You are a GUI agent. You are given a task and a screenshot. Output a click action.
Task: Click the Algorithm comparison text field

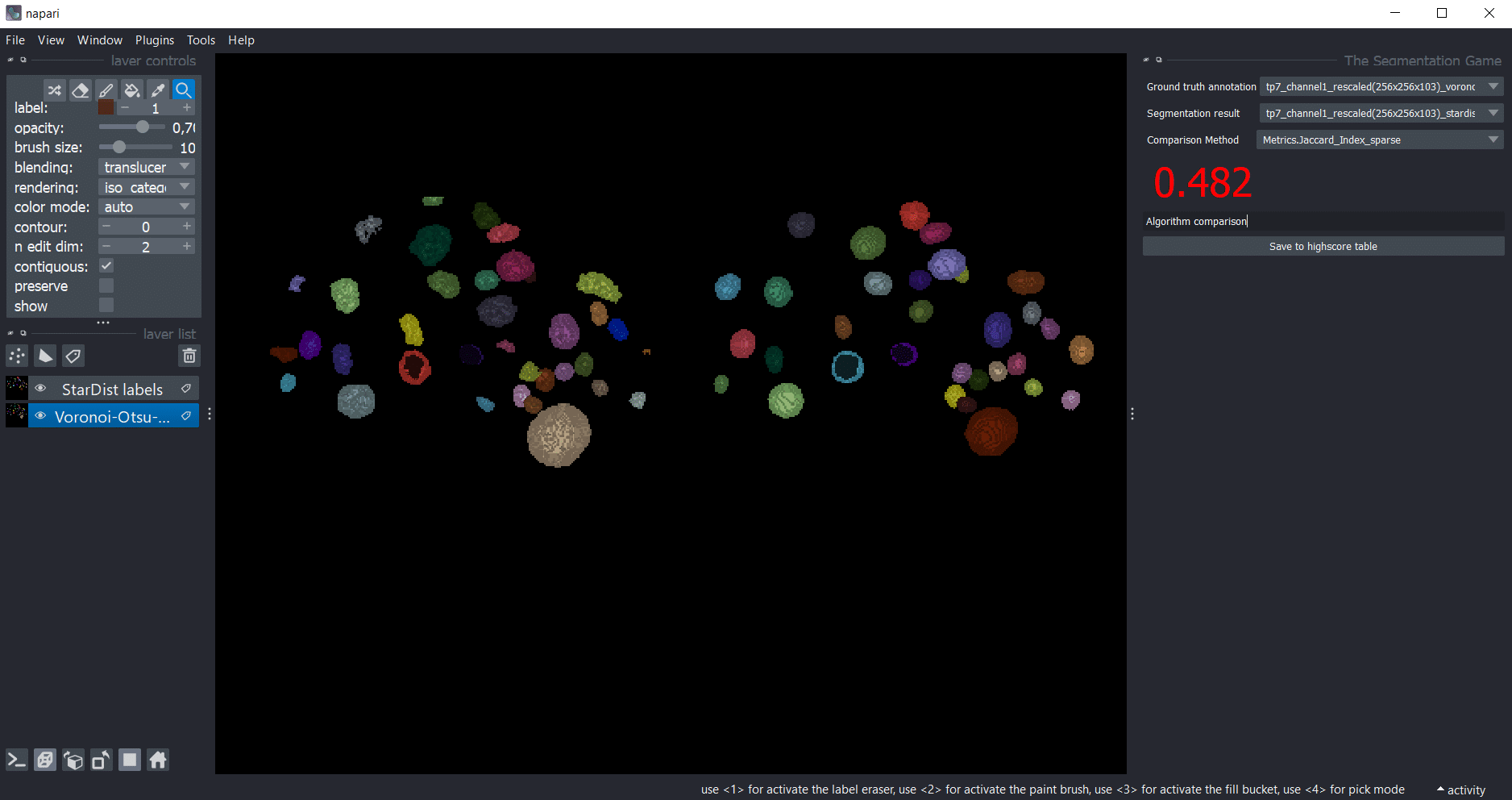(x=1323, y=222)
